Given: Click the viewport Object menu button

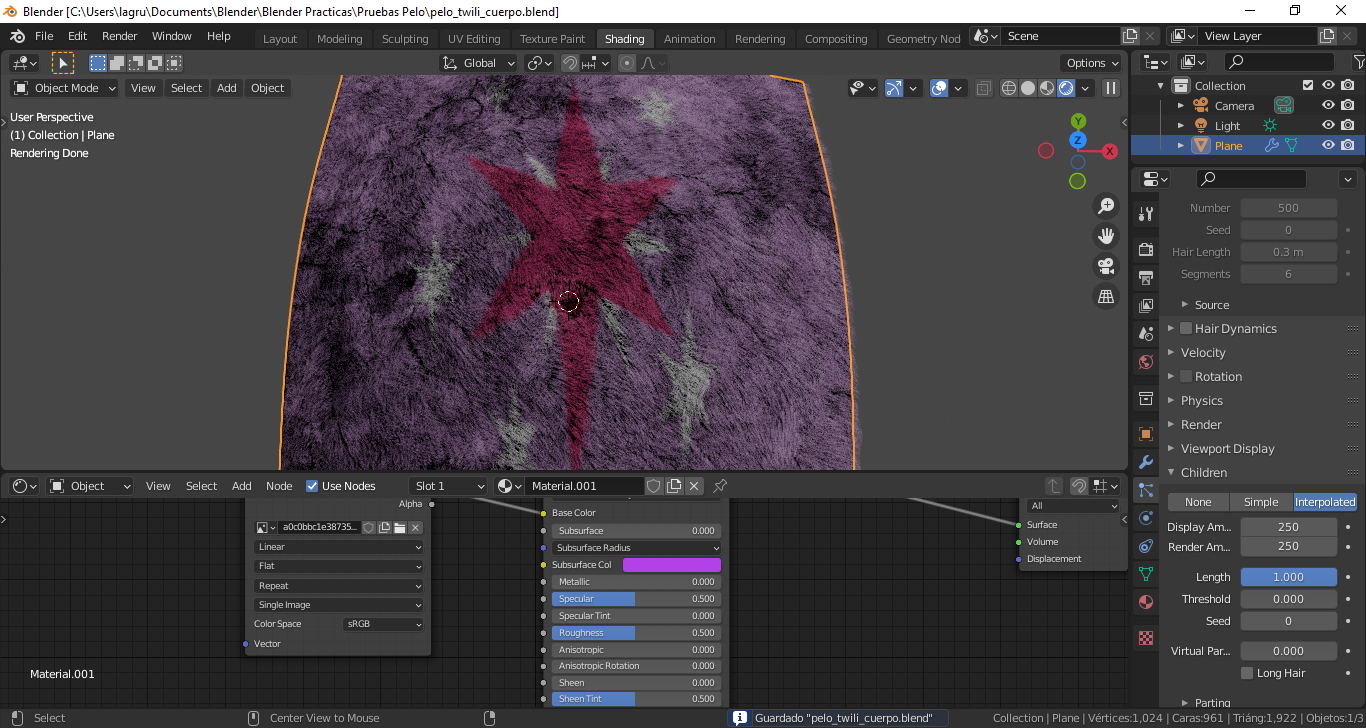Looking at the screenshot, I should coord(267,88).
